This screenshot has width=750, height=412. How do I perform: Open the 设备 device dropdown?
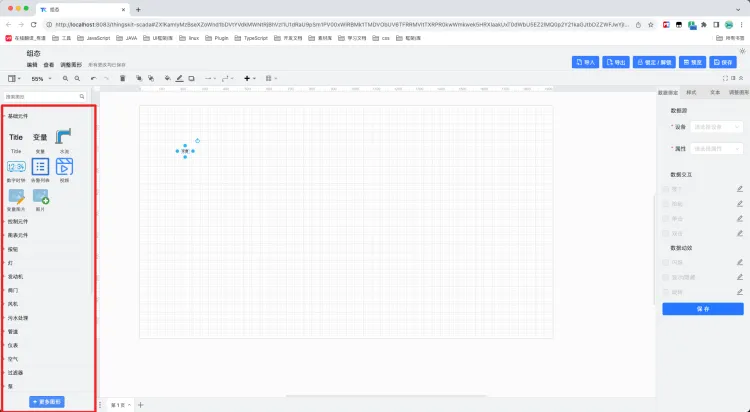tap(717, 127)
